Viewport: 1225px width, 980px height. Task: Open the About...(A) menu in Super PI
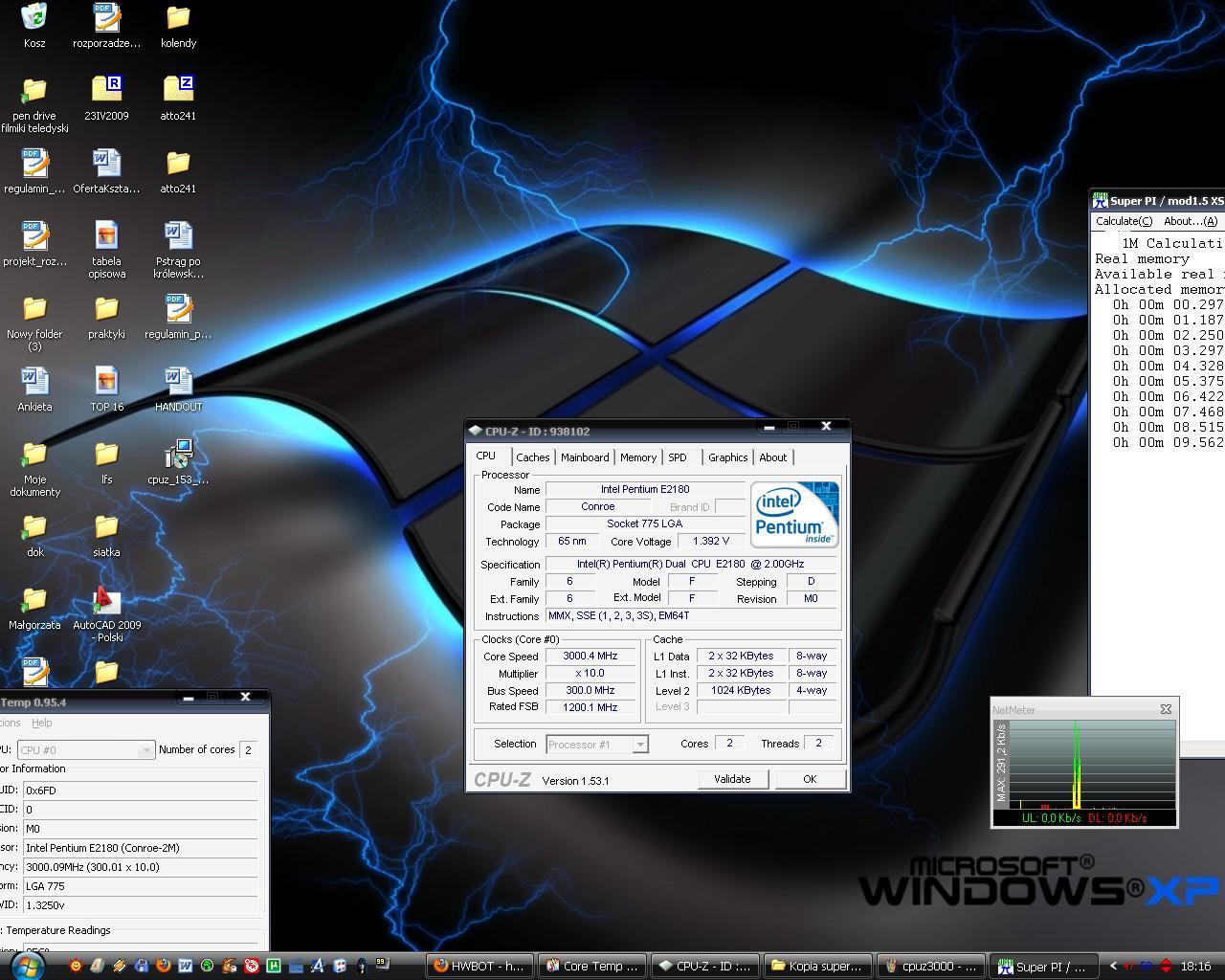click(x=1192, y=221)
